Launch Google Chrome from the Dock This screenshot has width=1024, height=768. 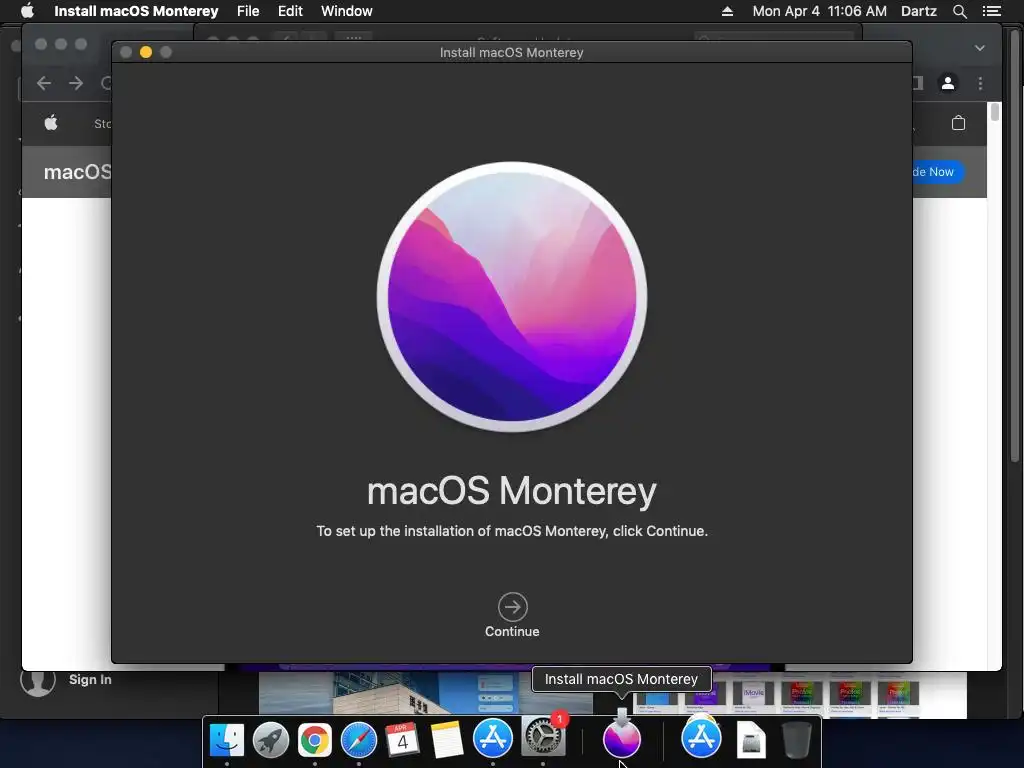[314, 739]
